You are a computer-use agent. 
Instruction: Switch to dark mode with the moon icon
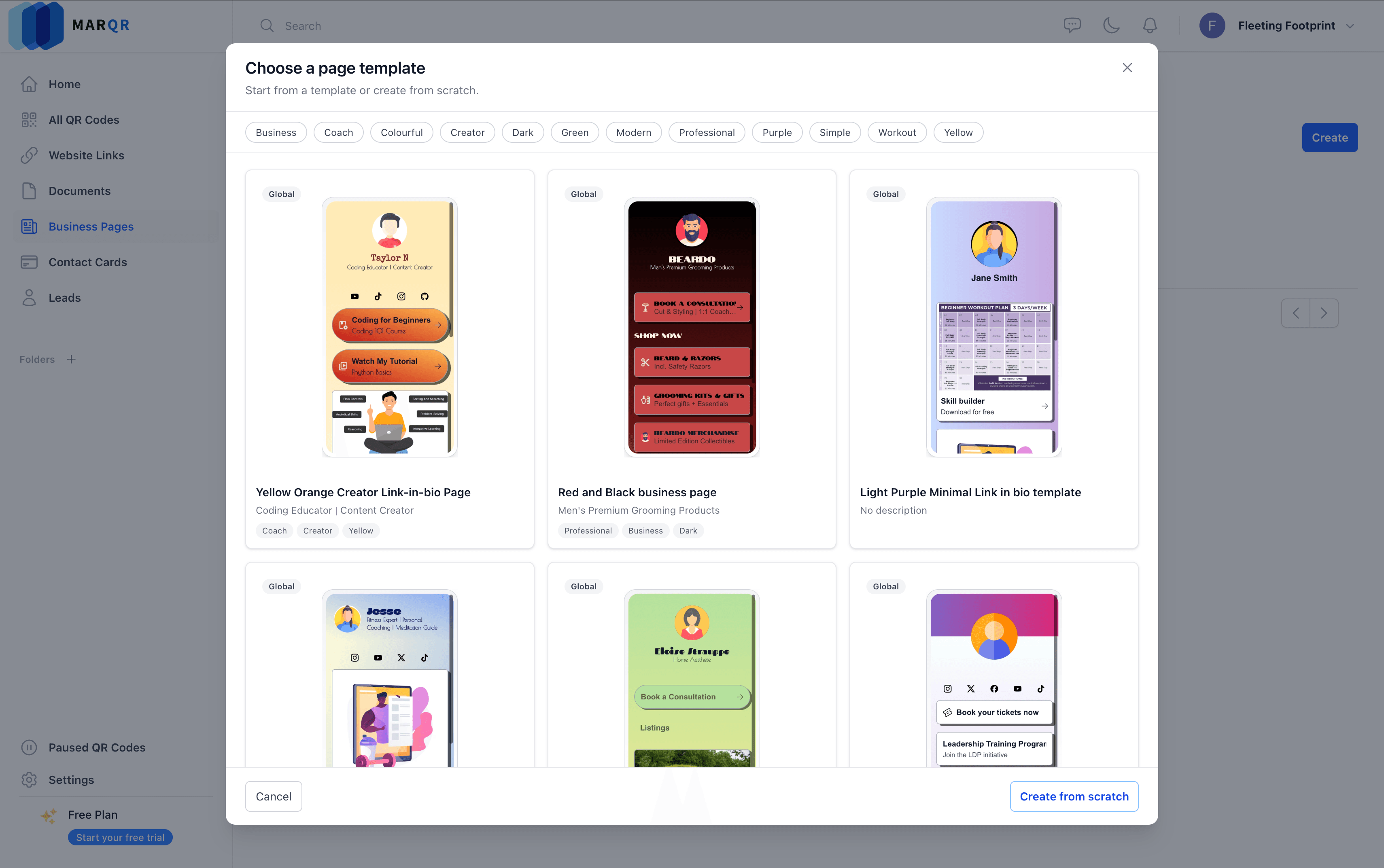click(x=1111, y=25)
